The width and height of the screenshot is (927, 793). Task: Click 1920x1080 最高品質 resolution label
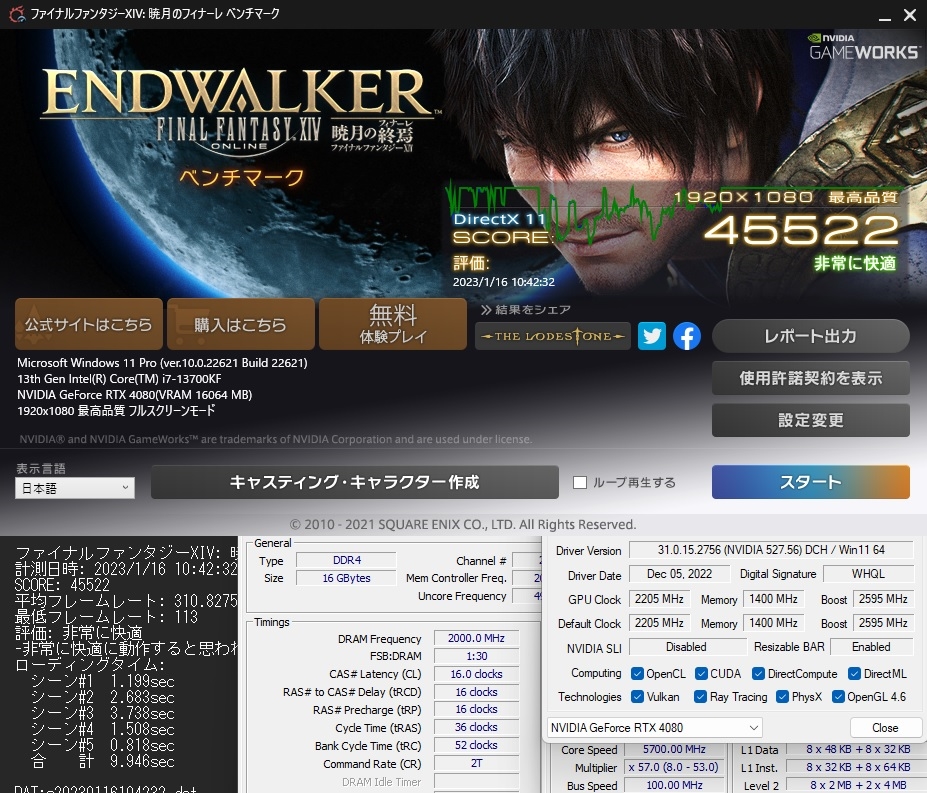click(786, 197)
